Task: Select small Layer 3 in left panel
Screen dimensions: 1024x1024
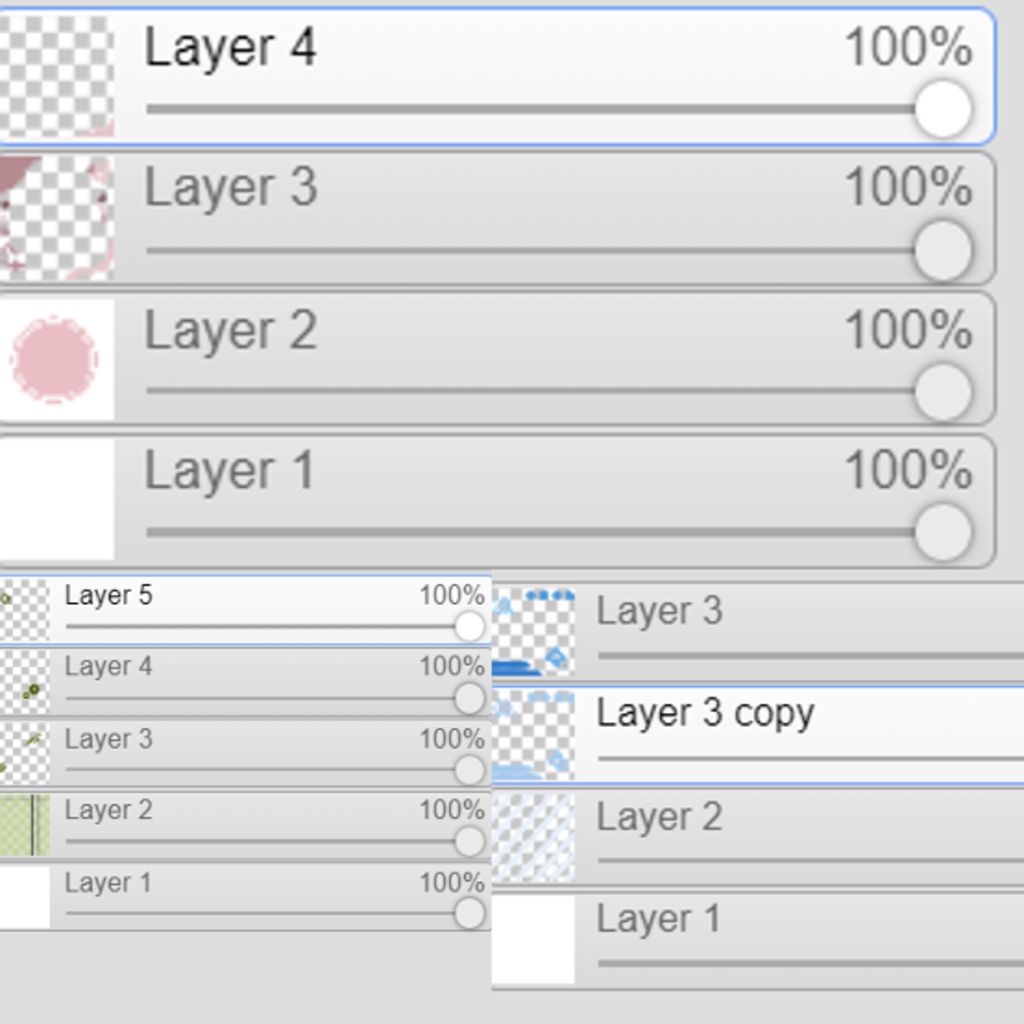Action: tap(108, 740)
